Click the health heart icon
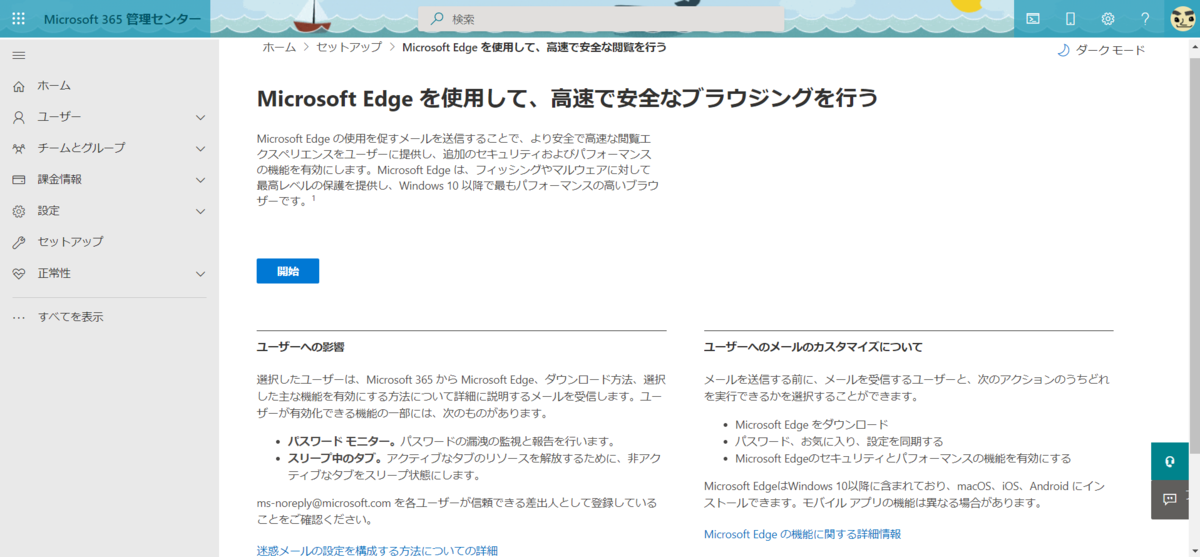The height and width of the screenshot is (557, 1200). coord(18,273)
